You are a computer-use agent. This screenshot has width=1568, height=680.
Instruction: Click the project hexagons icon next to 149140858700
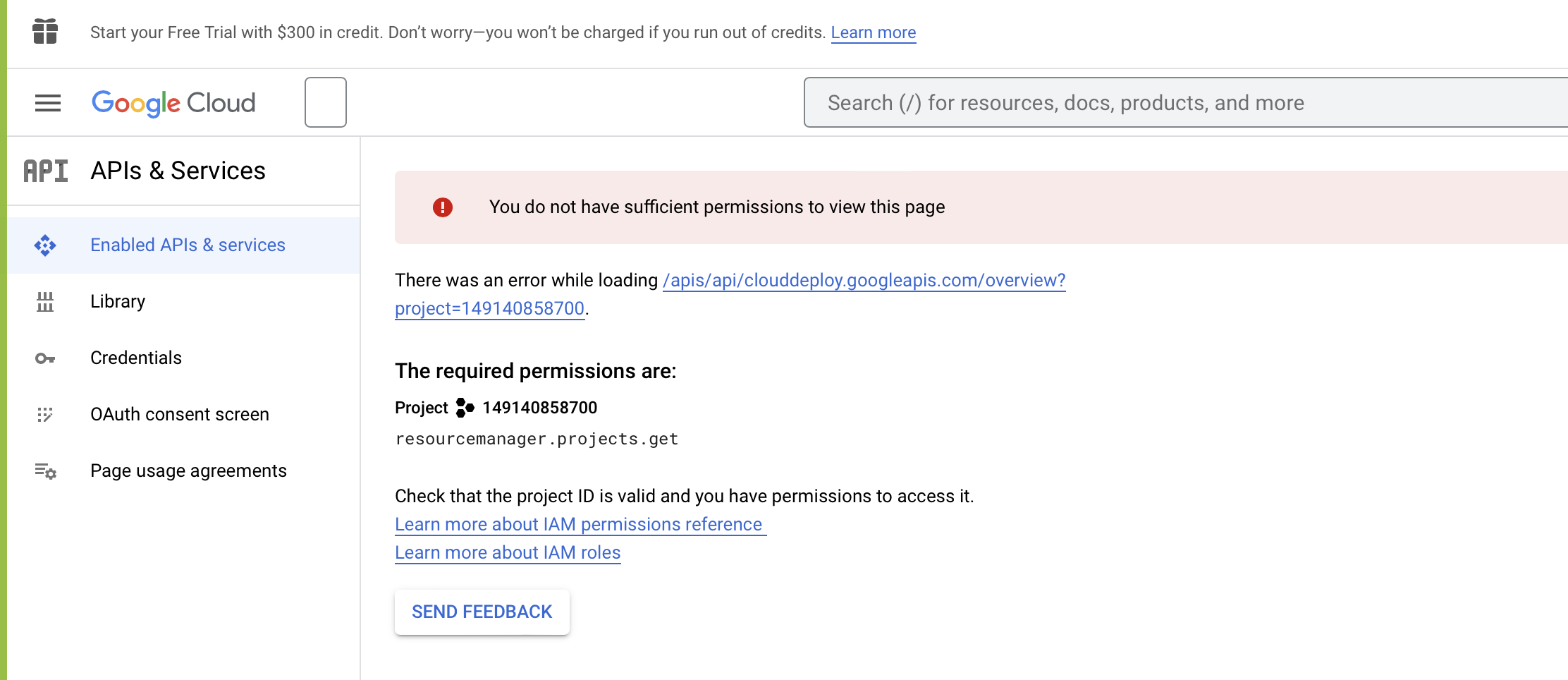click(x=465, y=408)
